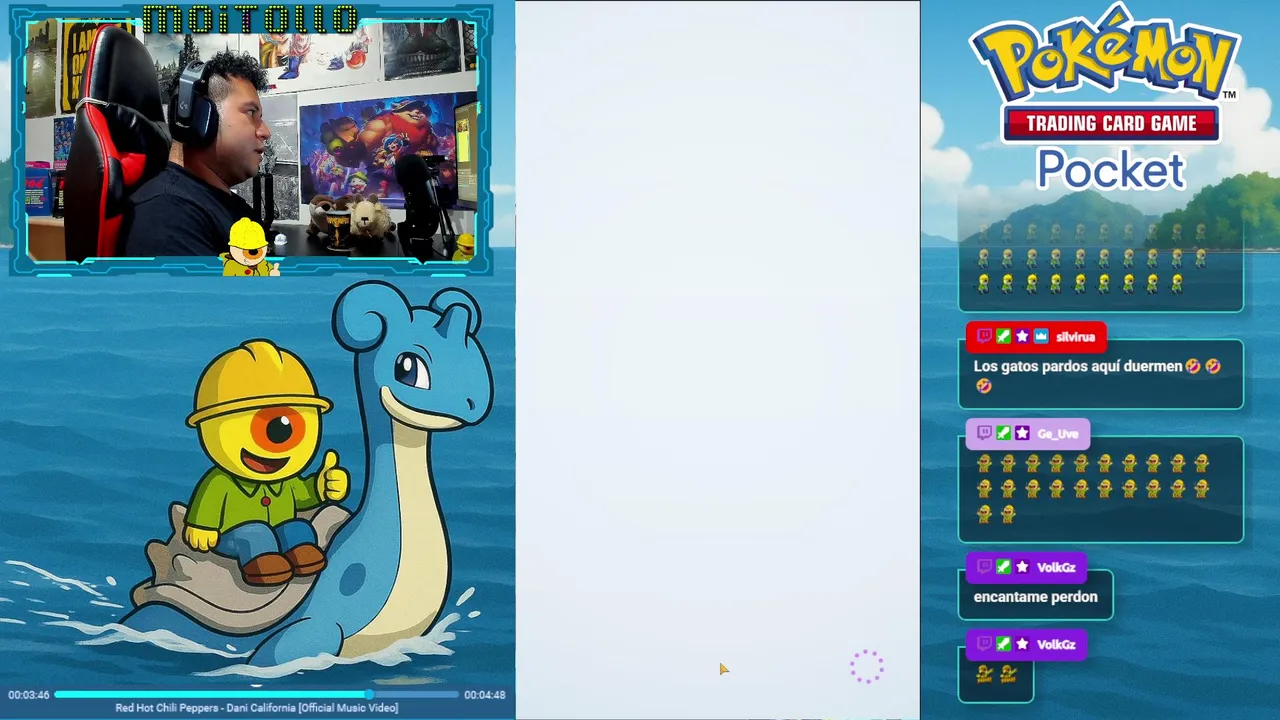Click the star badge next to Ge_Uve

[x=1022, y=433]
